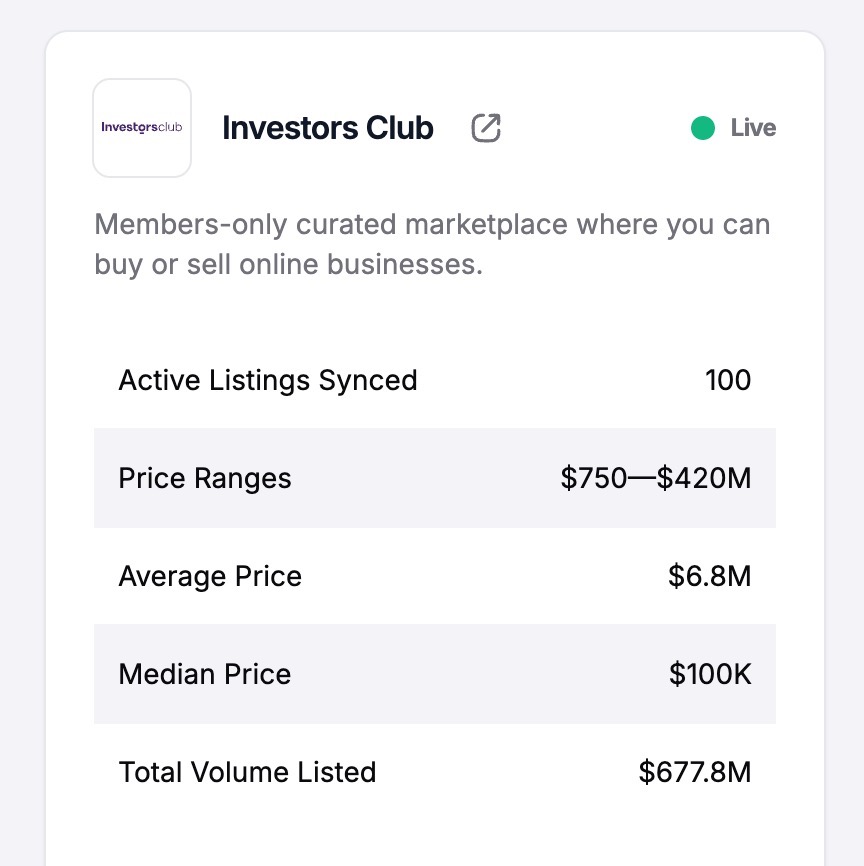
Task: Select the Price Ranges label
Action: [x=205, y=478]
